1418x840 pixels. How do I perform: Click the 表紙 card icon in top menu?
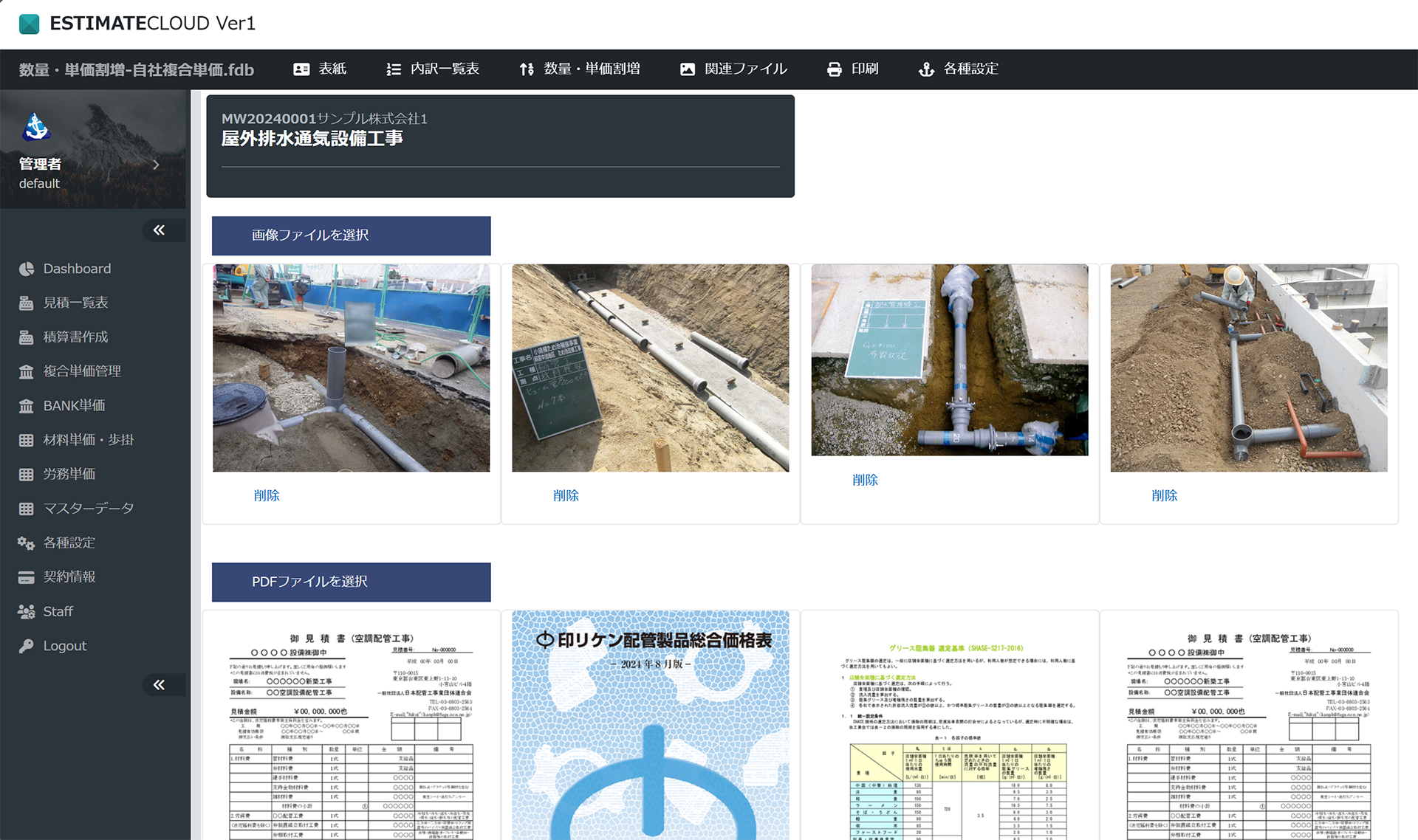(301, 69)
